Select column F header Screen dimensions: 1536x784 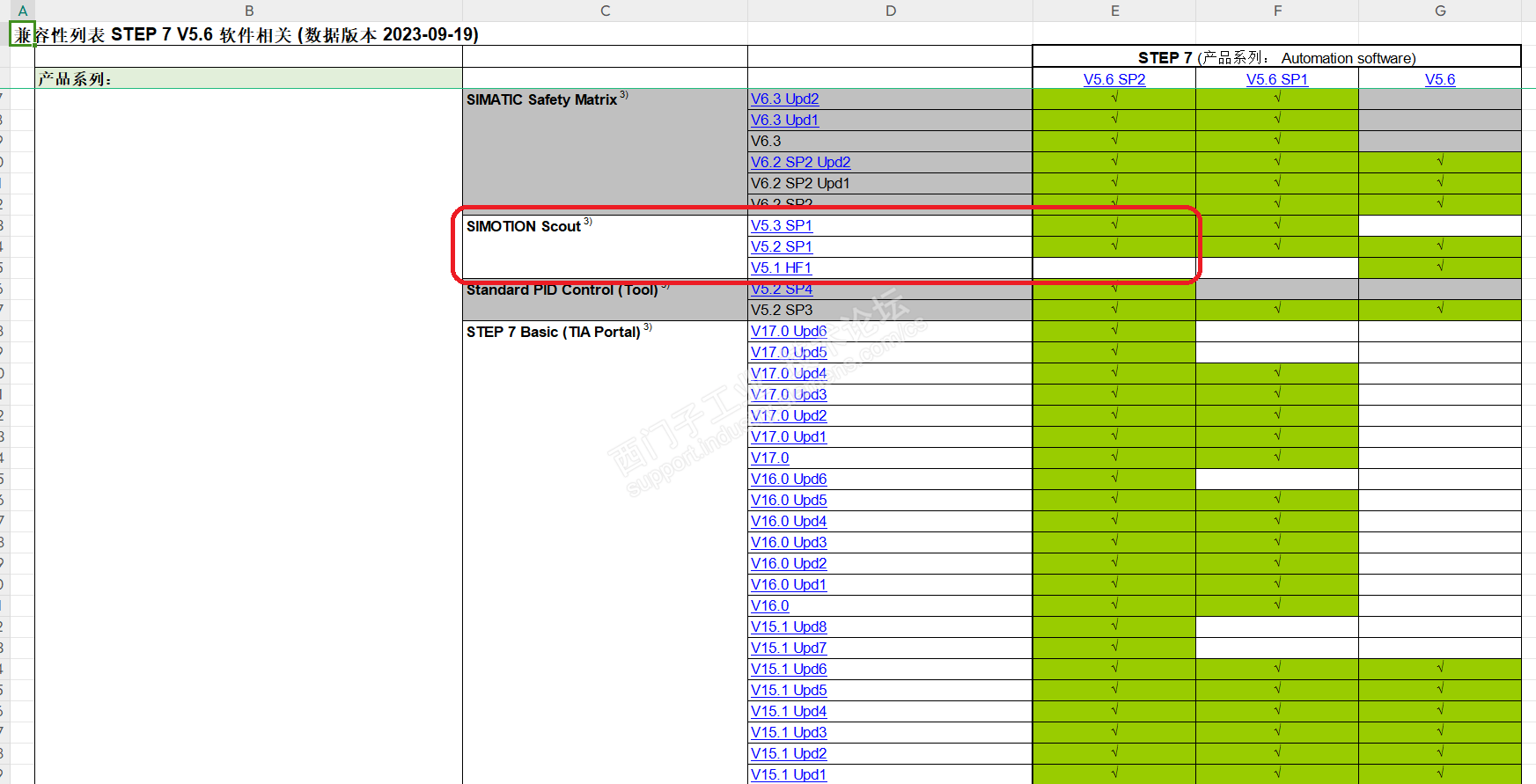1277,11
